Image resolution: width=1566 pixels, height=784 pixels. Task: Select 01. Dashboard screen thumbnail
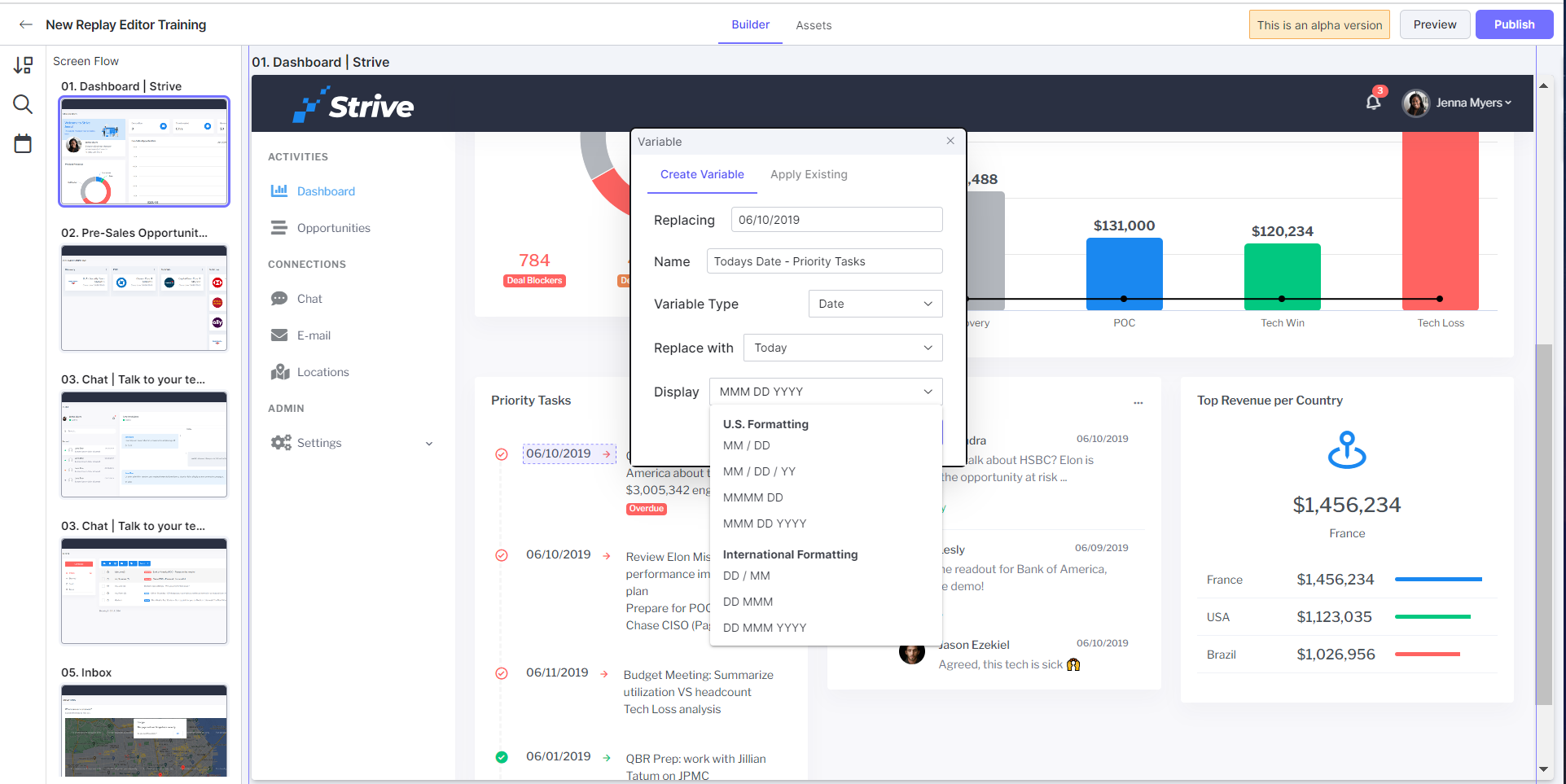coord(144,151)
